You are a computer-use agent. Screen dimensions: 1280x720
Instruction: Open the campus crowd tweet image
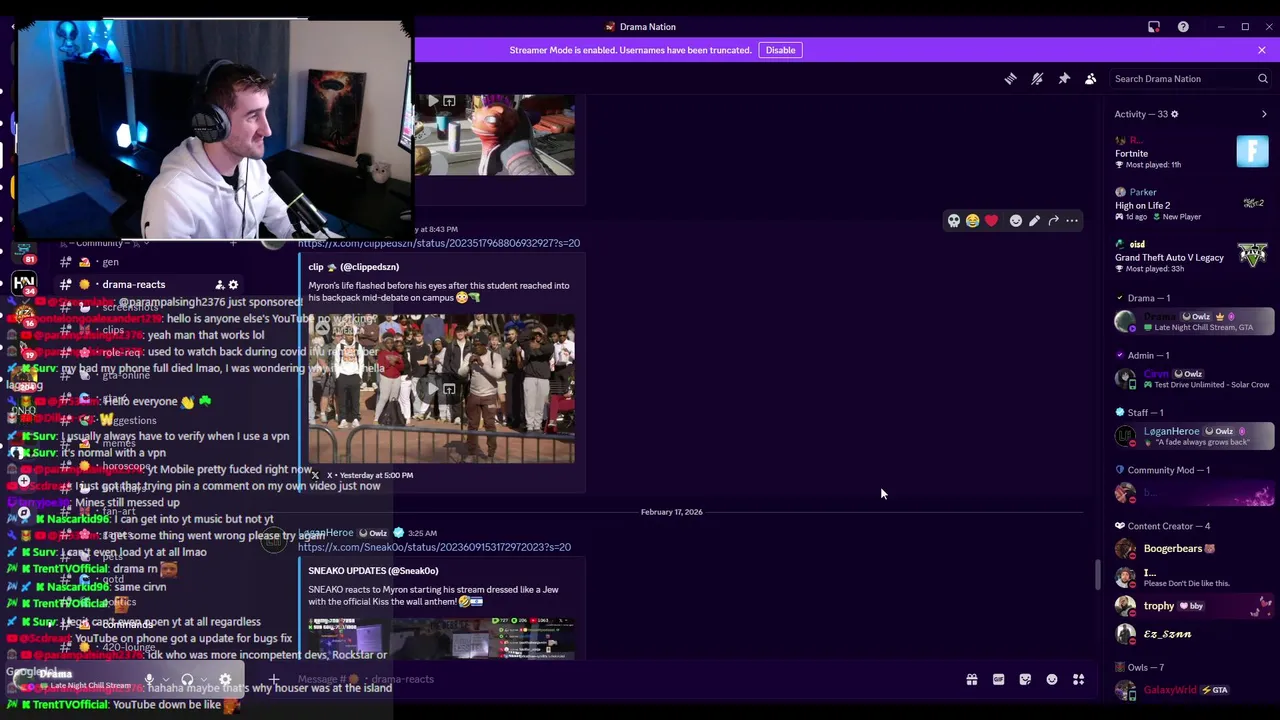[441, 388]
